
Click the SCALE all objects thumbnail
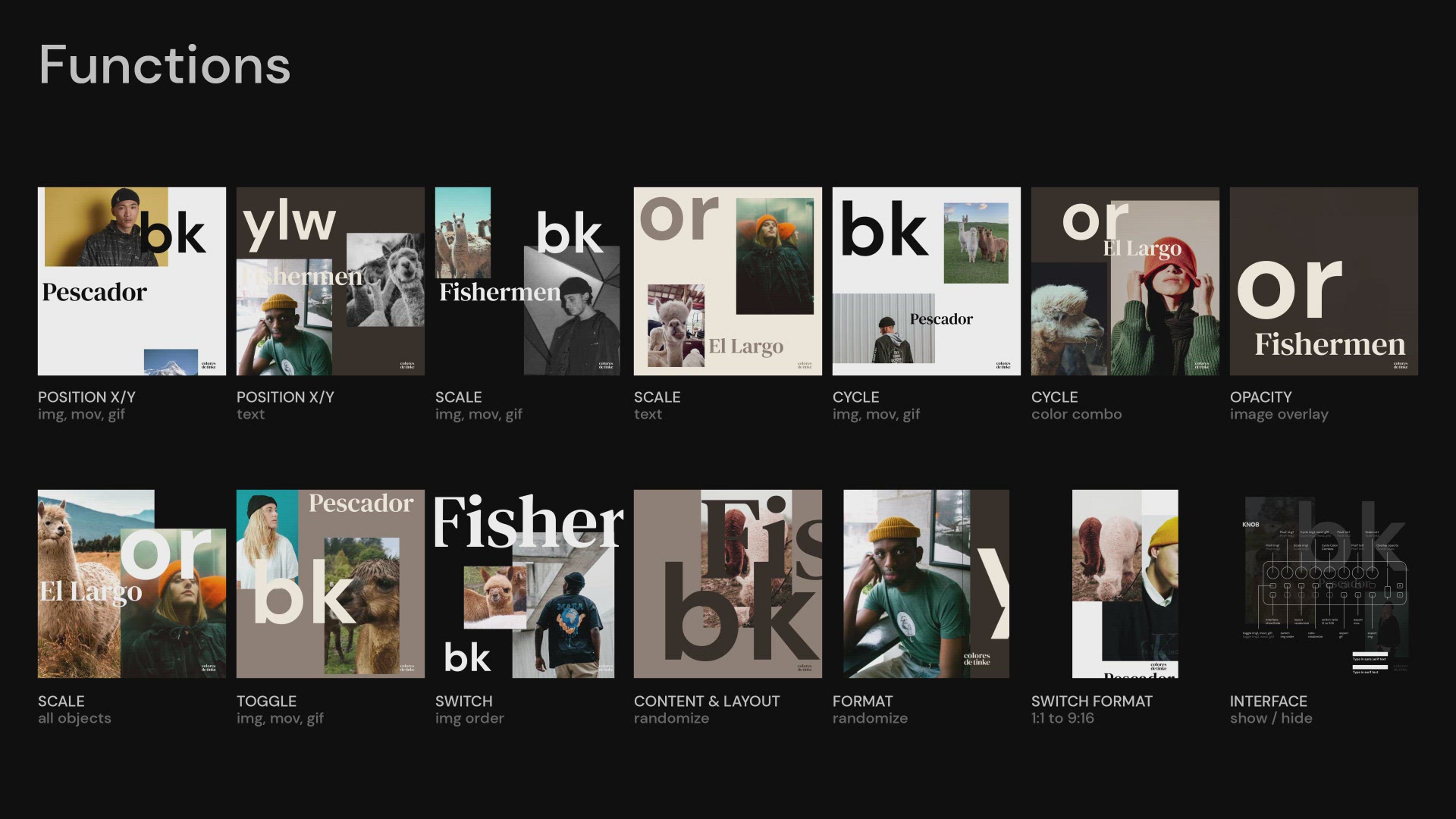[x=132, y=584]
